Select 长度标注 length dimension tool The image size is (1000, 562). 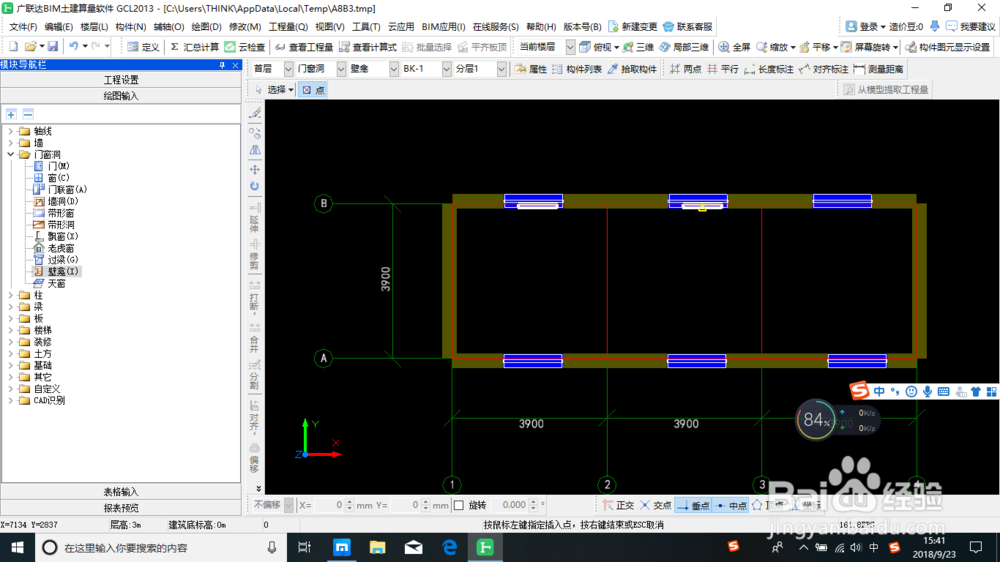pos(768,69)
